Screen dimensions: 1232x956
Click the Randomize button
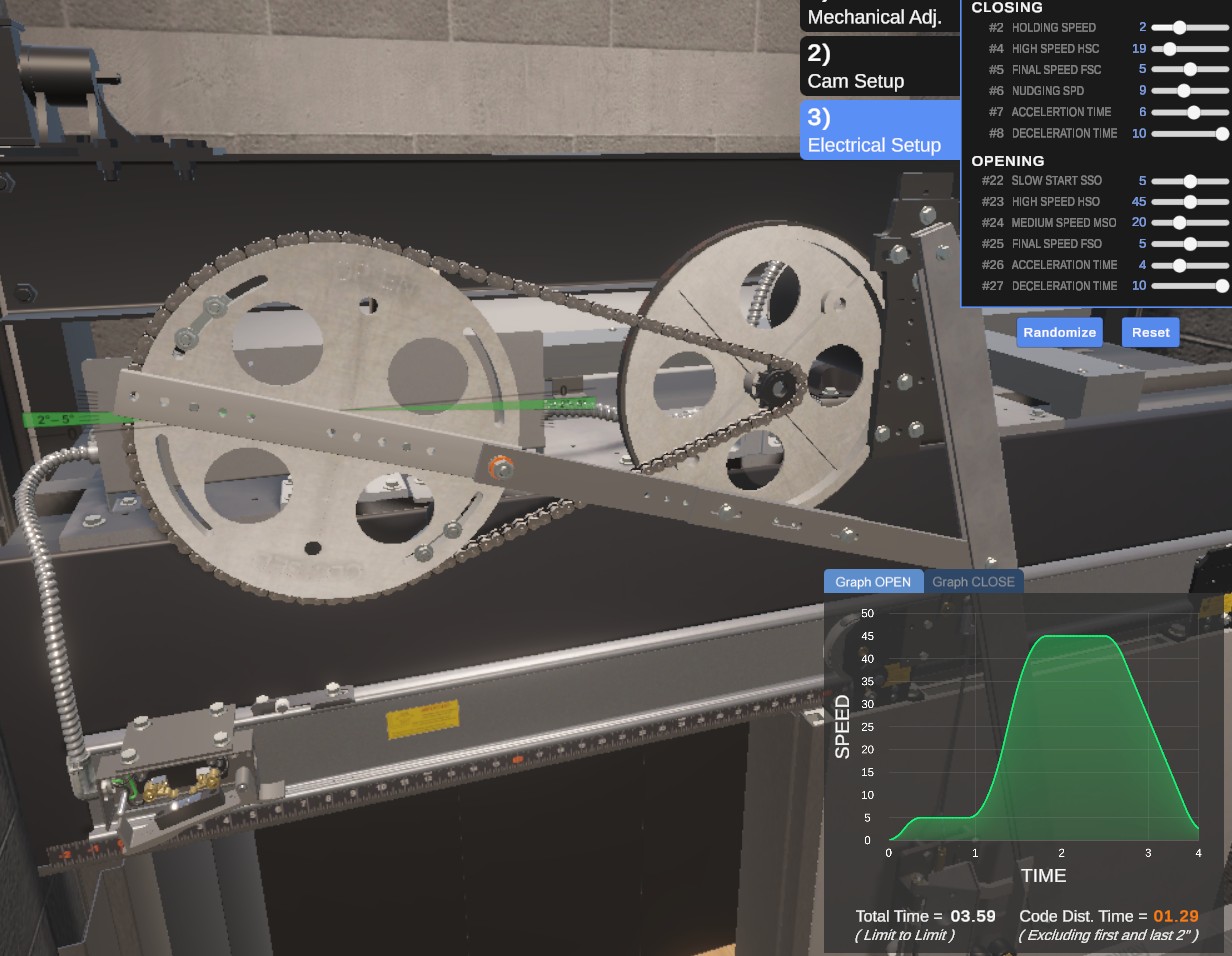(1059, 333)
